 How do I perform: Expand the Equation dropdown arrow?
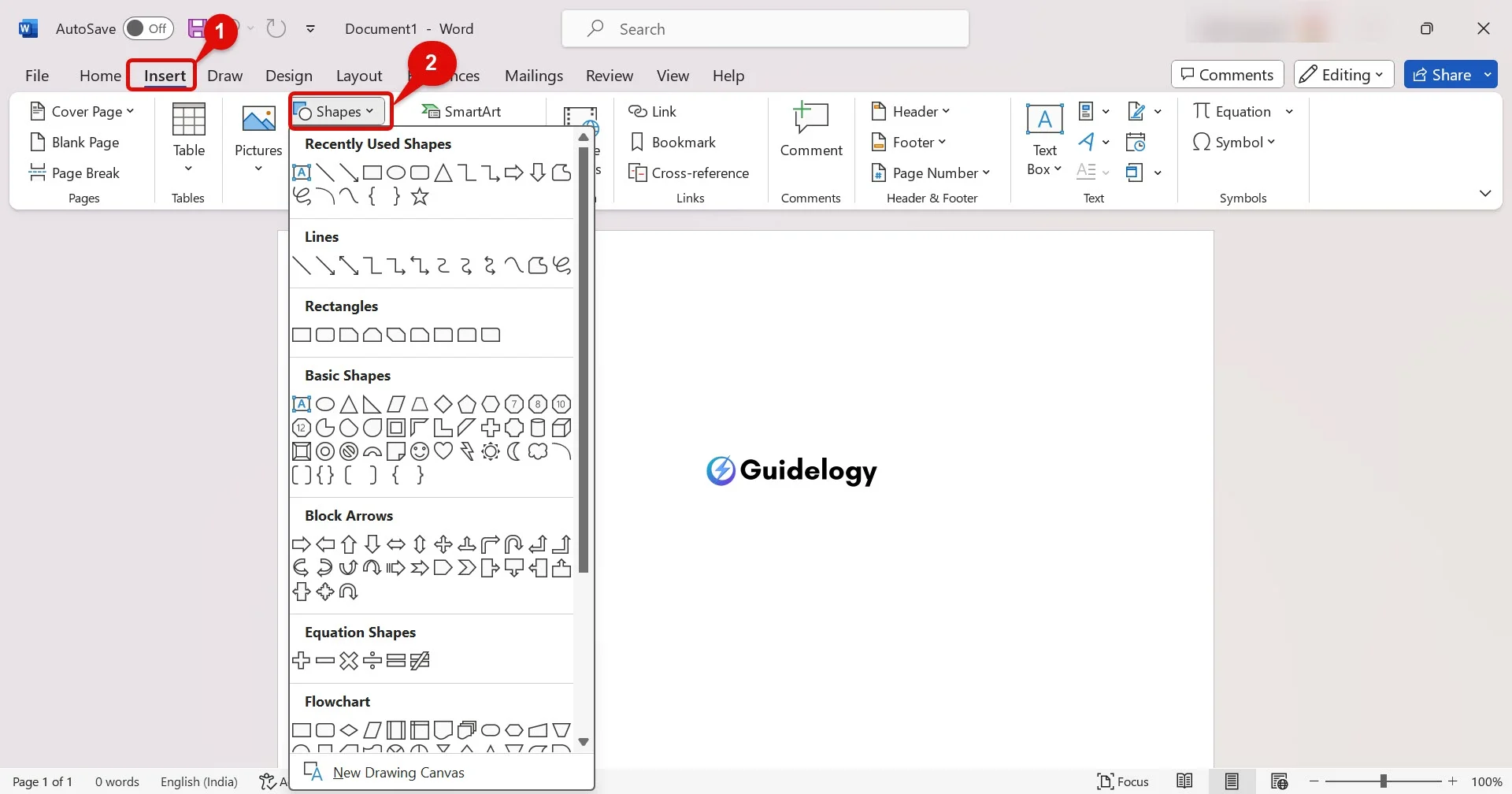point(1289,111)
